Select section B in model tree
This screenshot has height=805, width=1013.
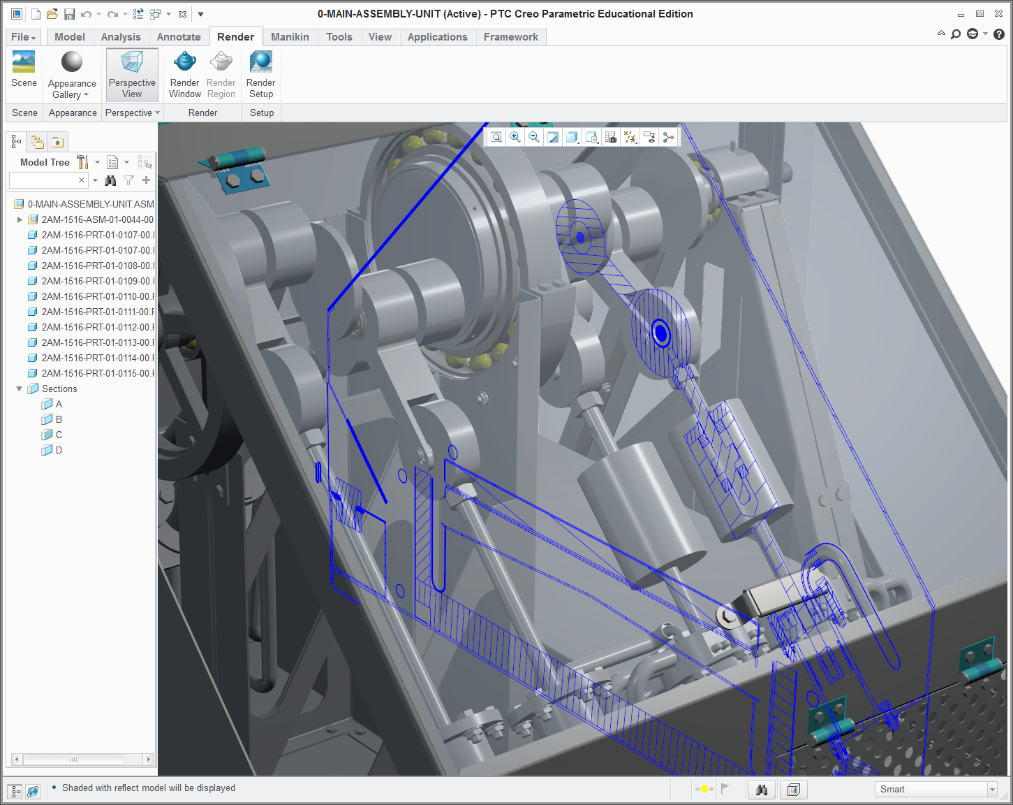[58, 419]
